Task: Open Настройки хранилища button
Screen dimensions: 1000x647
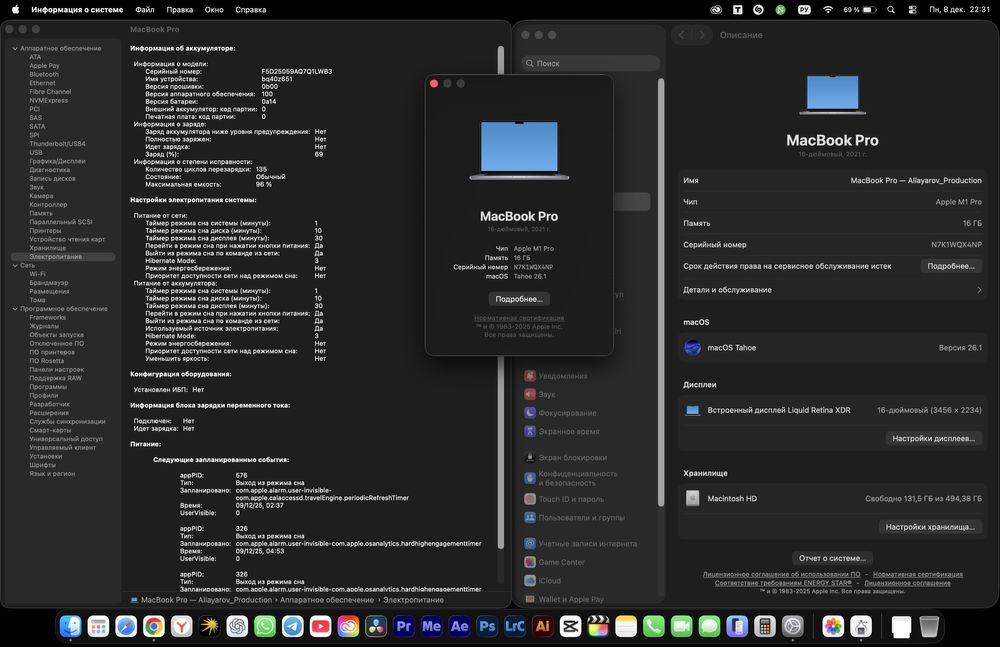Action: (x=930, y=527)
